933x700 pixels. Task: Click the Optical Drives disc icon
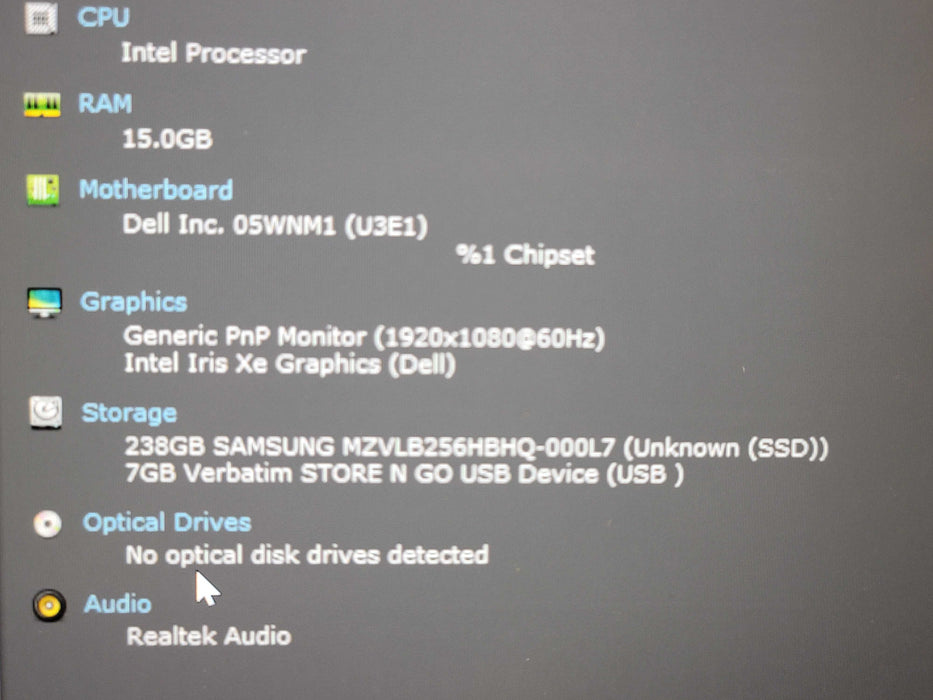(48, 524)
